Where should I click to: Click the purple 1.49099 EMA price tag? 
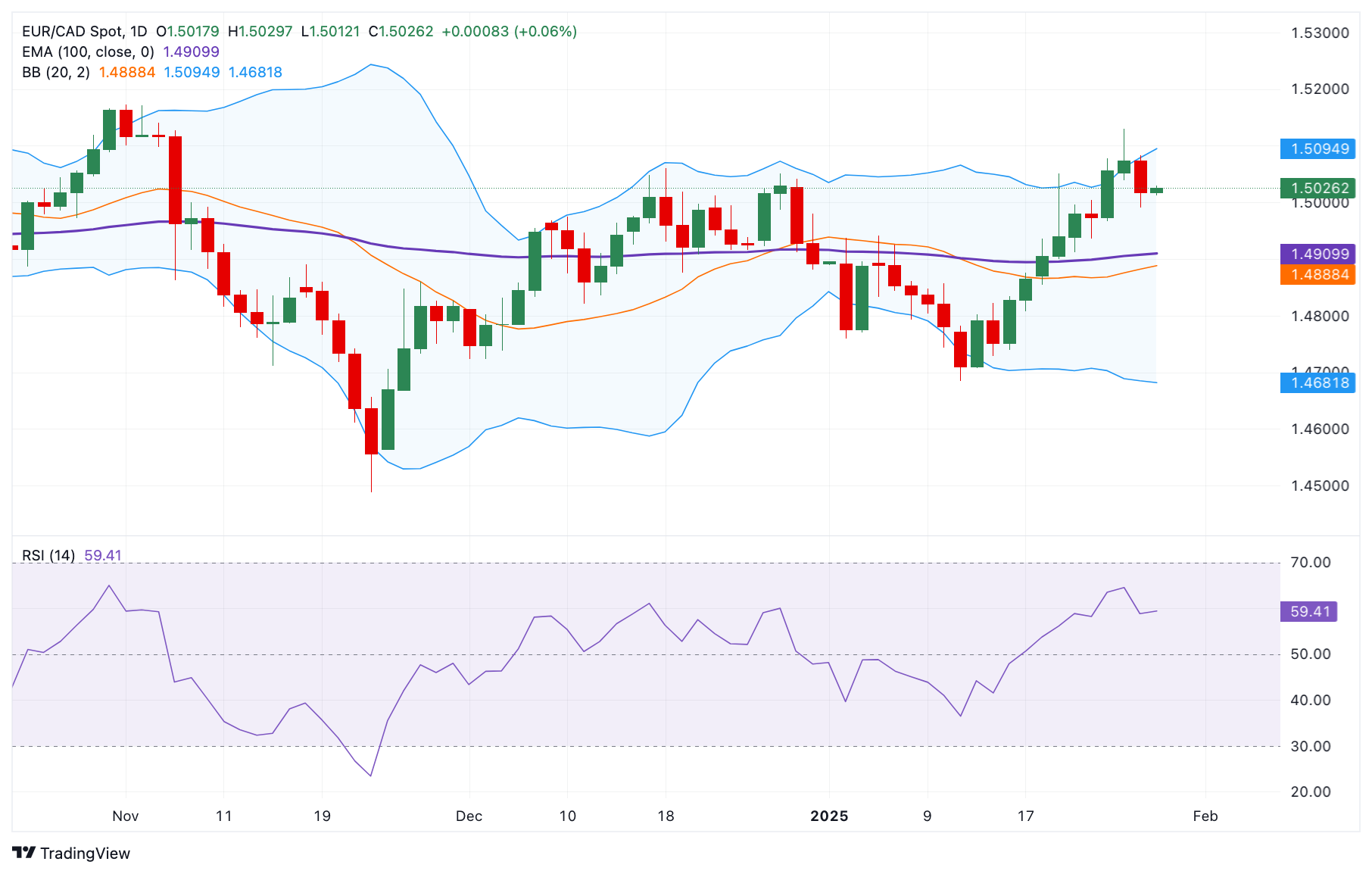pyautogui.click(x=1317, y=254)
